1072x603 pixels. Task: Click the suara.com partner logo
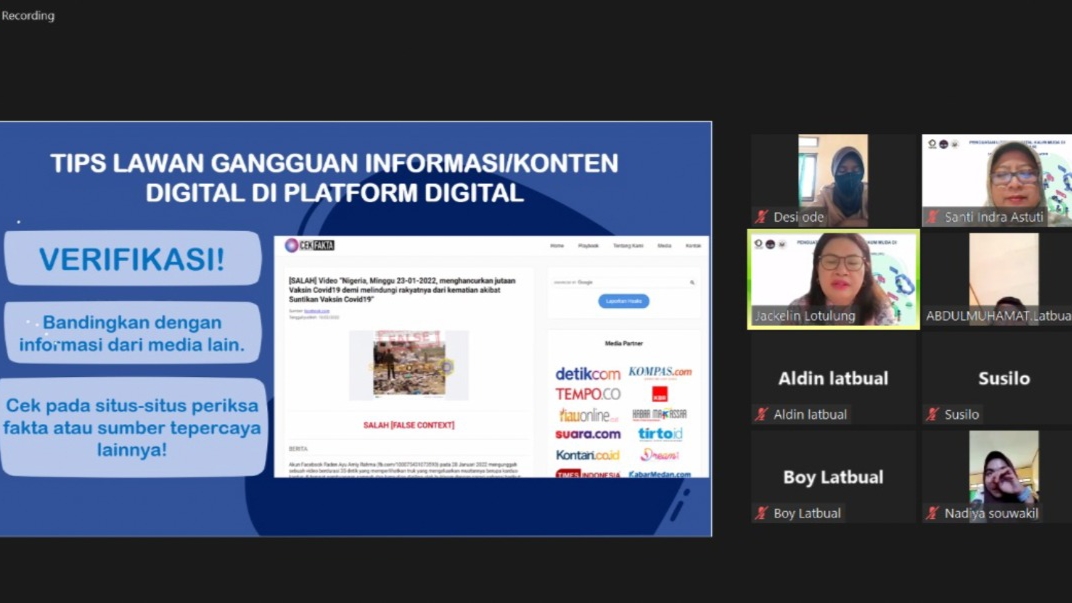point(587,434)
